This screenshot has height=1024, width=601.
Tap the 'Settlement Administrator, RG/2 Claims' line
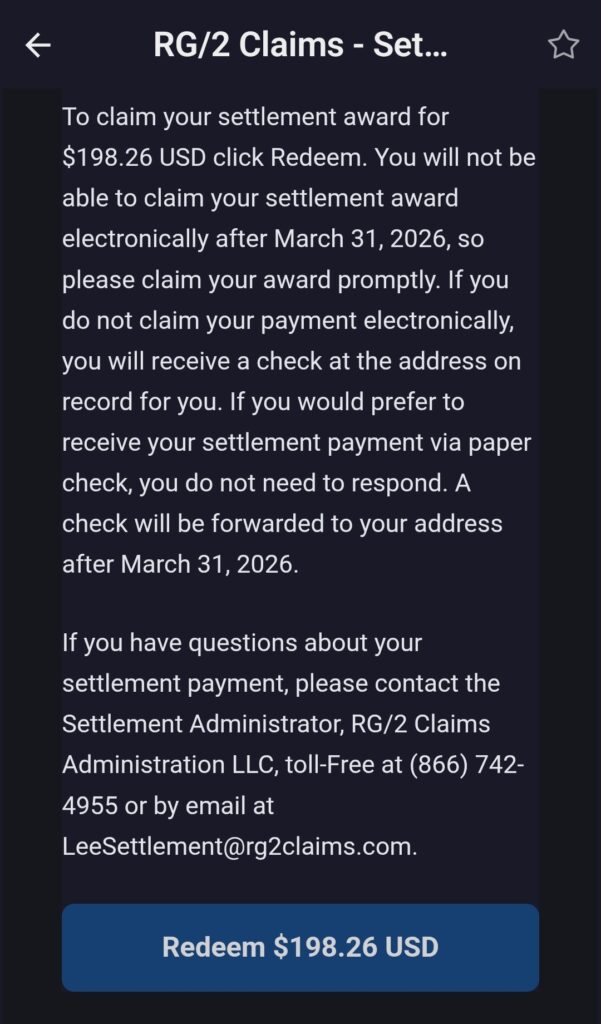click(x=276, y=724)
